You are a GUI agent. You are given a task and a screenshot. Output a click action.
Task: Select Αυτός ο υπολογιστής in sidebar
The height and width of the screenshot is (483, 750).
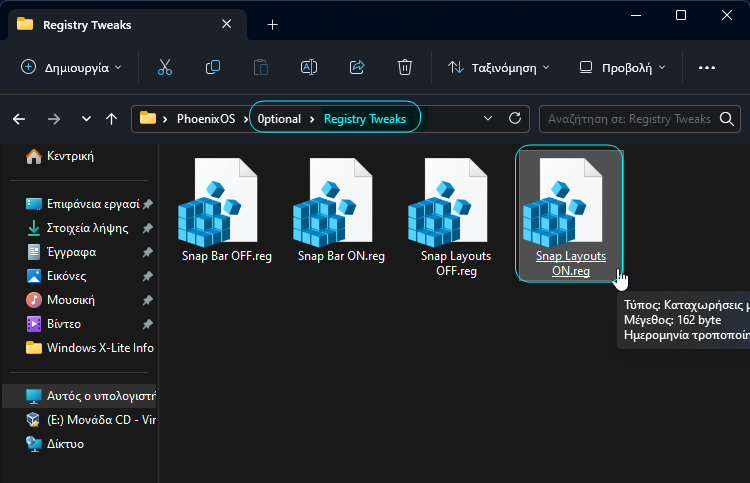[x=79, y=396]
